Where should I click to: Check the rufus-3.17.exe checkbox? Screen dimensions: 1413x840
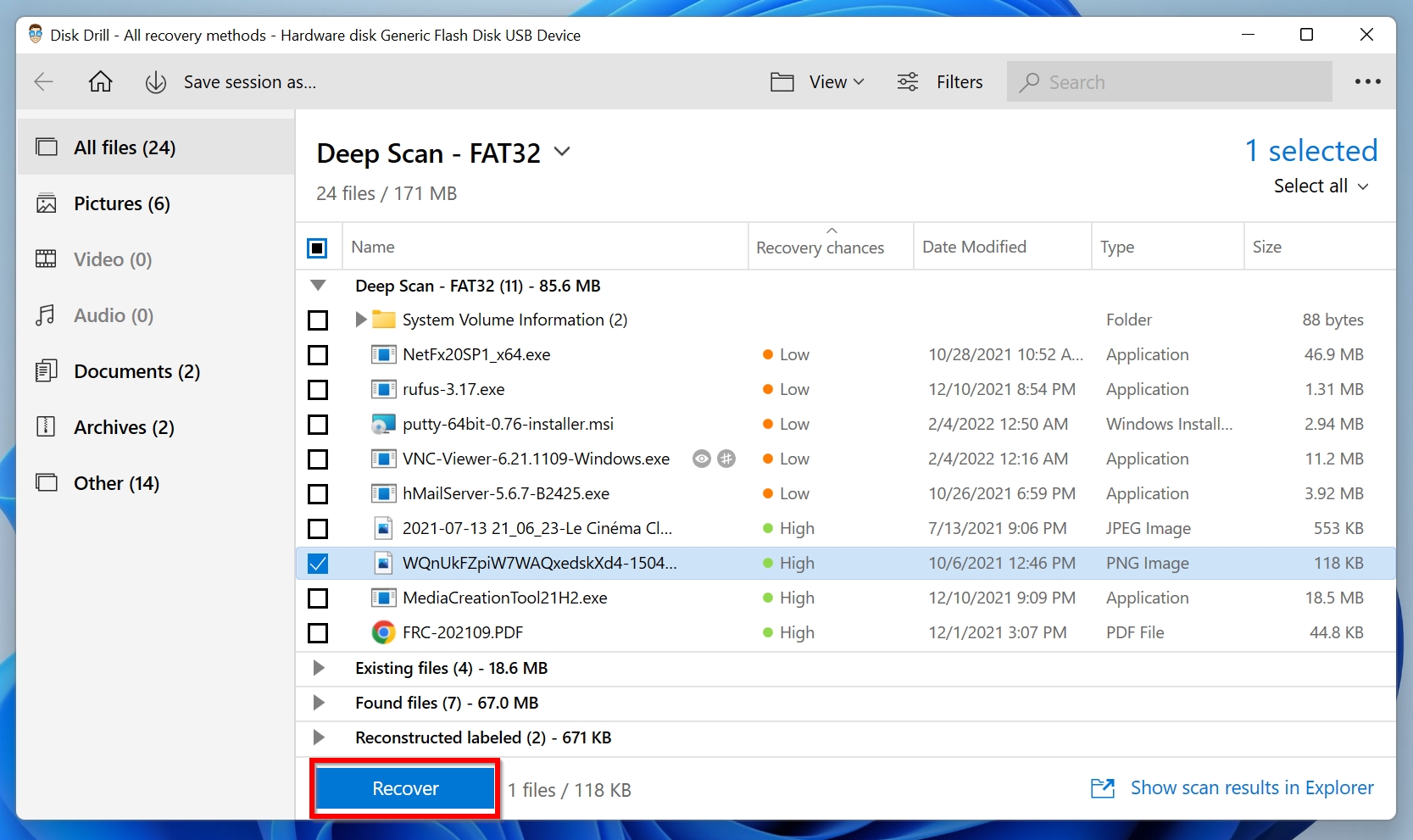pos(318,390)
